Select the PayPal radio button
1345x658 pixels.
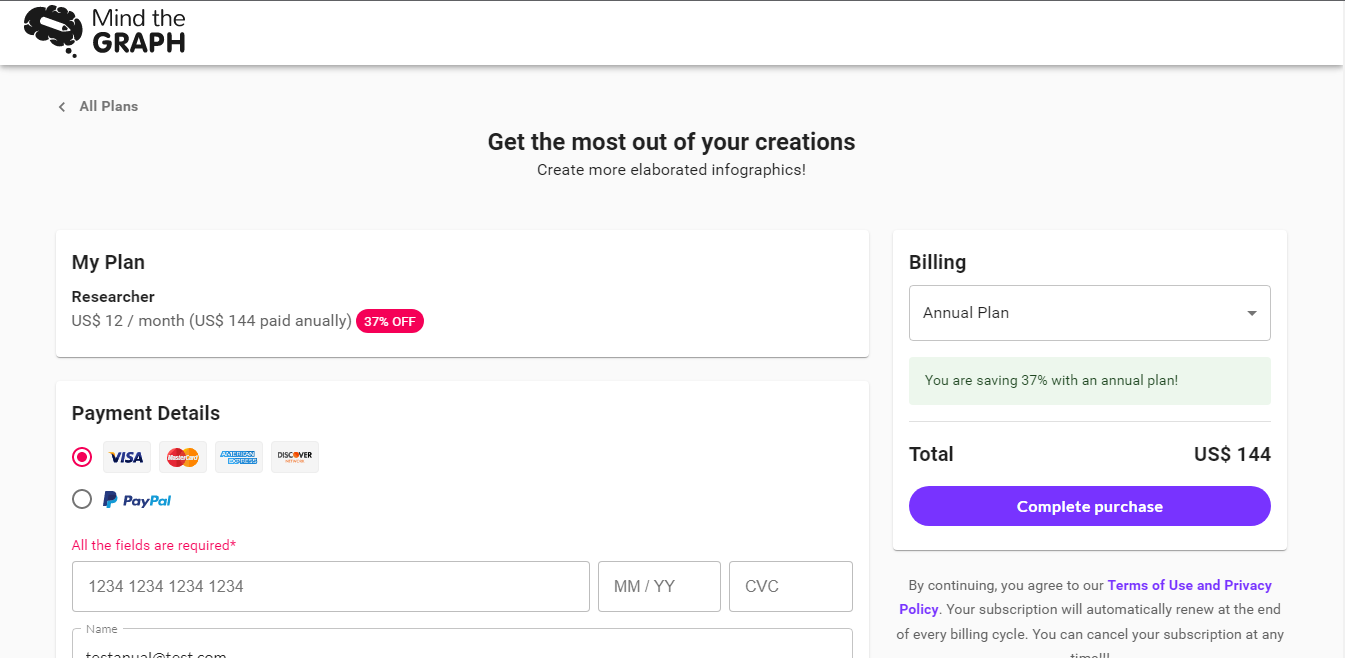[82, 499]
